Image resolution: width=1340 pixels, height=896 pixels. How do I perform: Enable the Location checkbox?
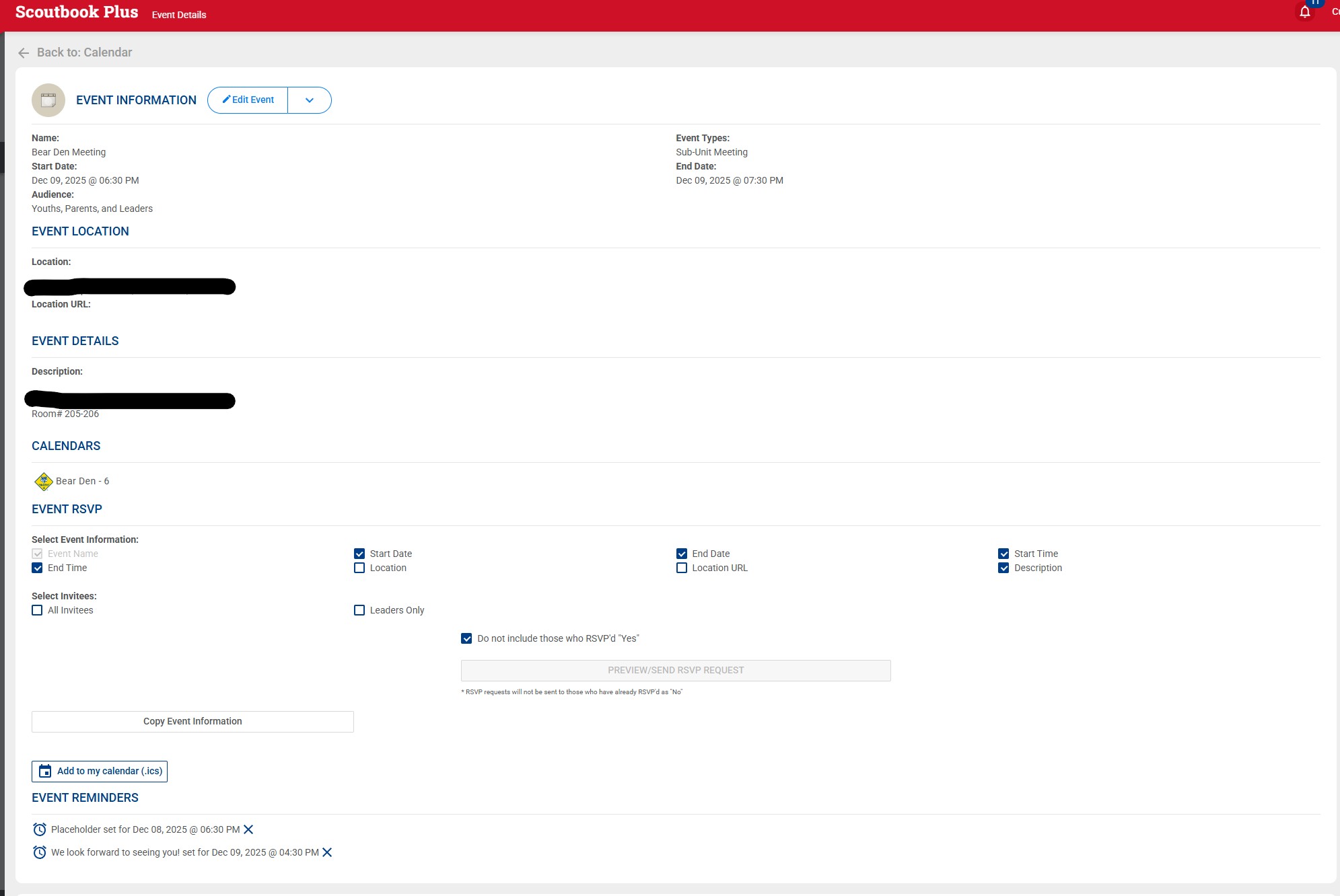click(359, 568)
